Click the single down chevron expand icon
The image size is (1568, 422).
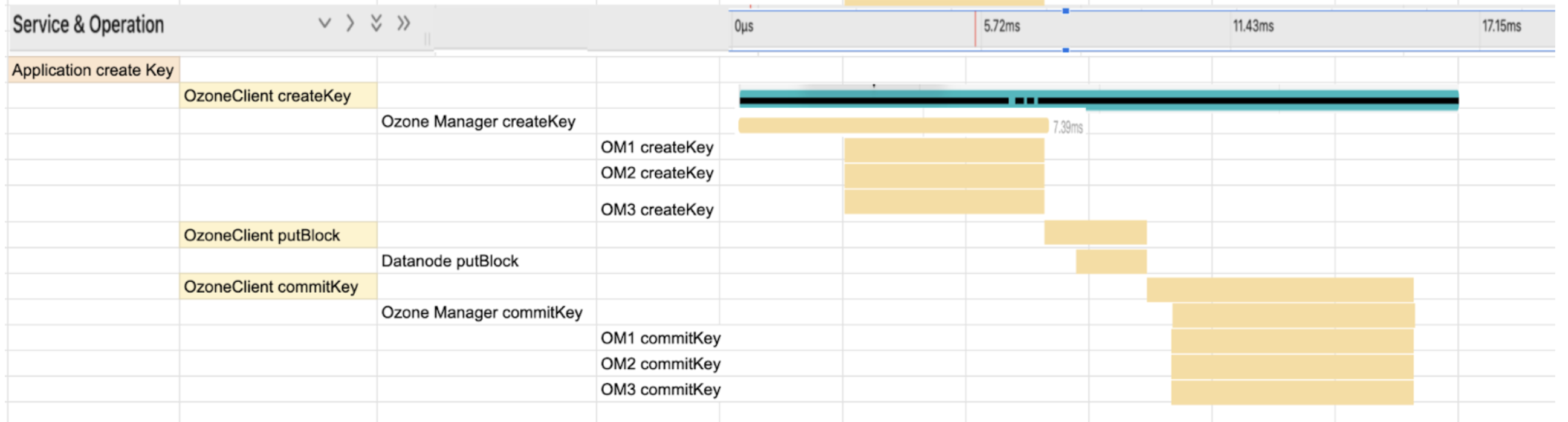[x=325, y=24]
